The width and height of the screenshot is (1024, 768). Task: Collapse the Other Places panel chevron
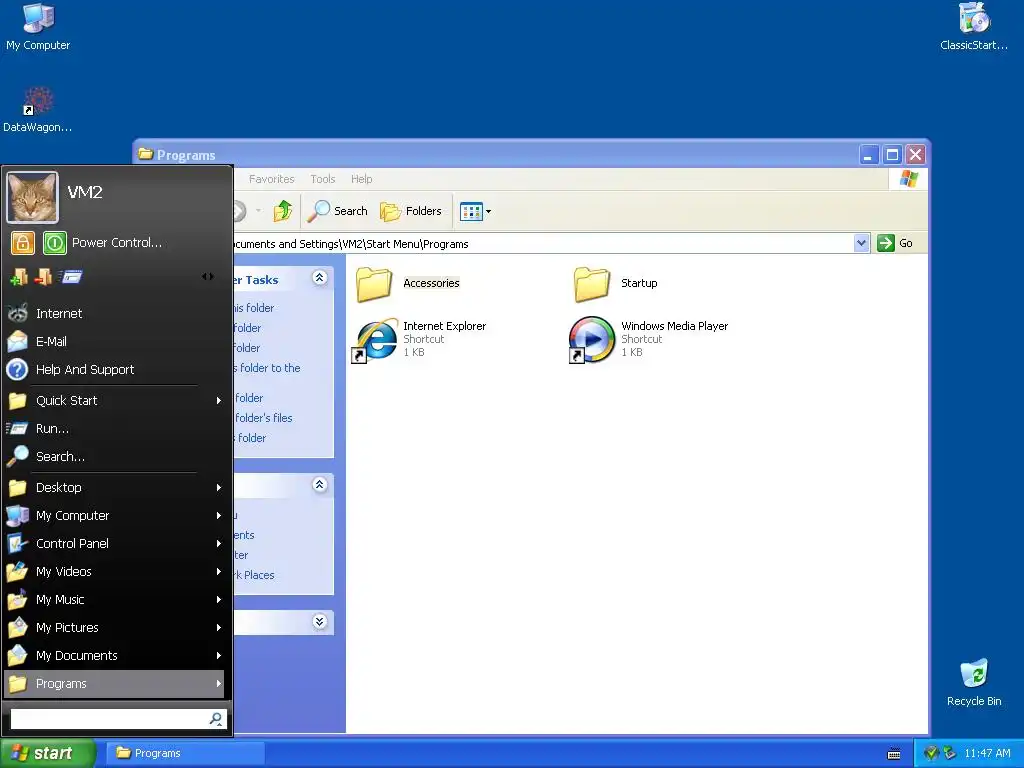pyautogui.click(x=319, y=485)
